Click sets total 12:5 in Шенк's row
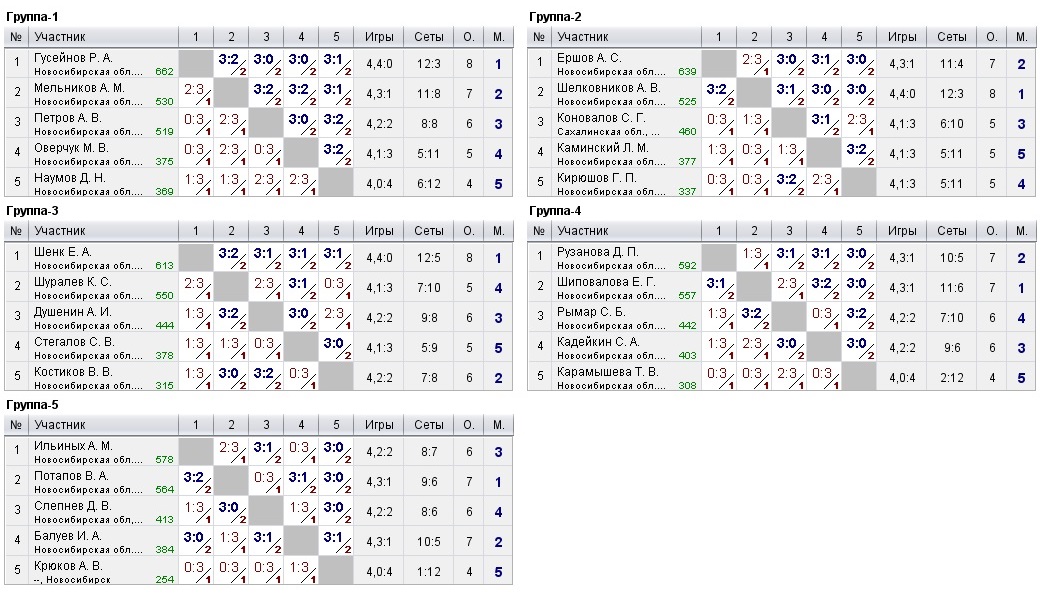Viewport: 1046px width, 595px height. coord(429,258)
